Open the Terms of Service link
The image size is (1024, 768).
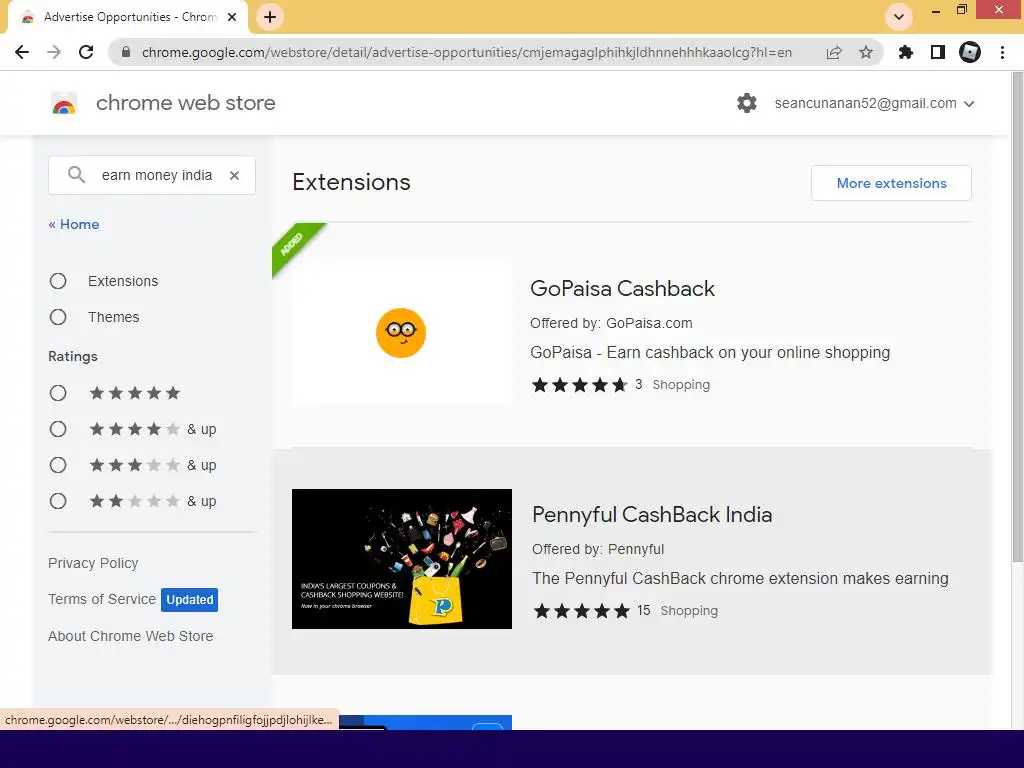coord(102,599)
